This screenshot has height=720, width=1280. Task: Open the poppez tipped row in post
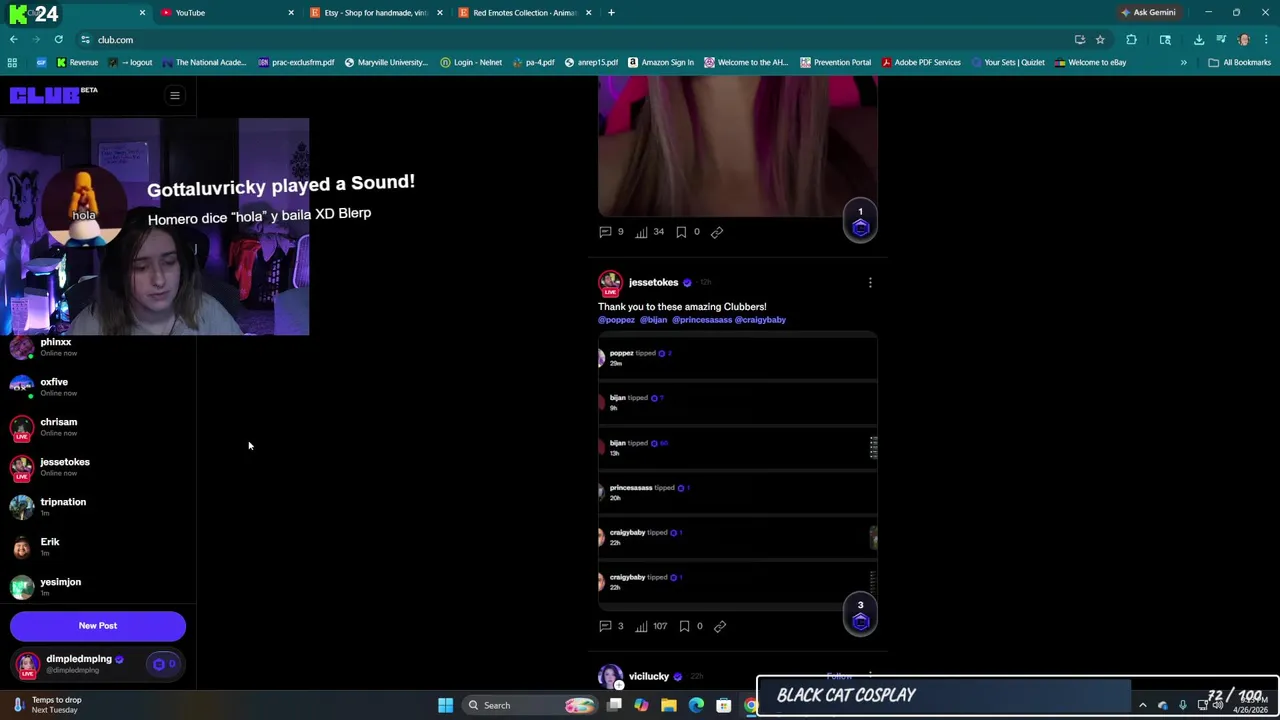[x=738, y=358]
